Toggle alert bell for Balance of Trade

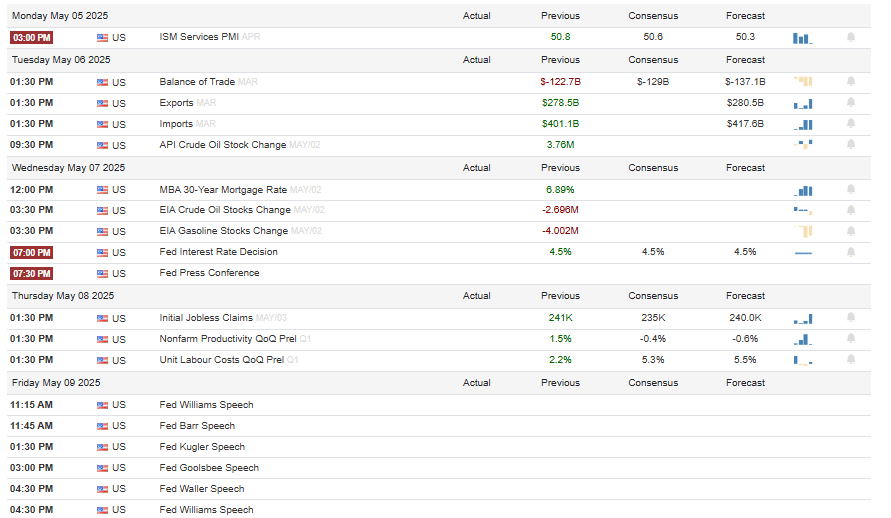pos(851,81)
